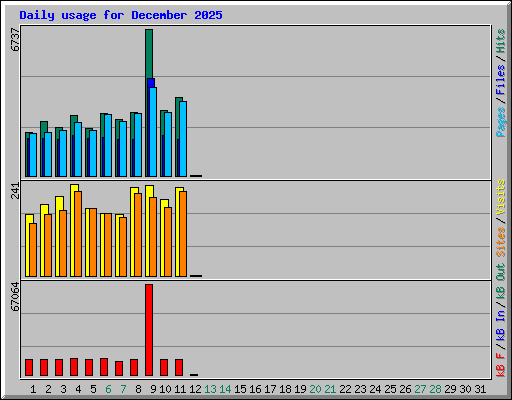
Task: Click the red kB bar for day 7
Action: (x=119, y=368)
